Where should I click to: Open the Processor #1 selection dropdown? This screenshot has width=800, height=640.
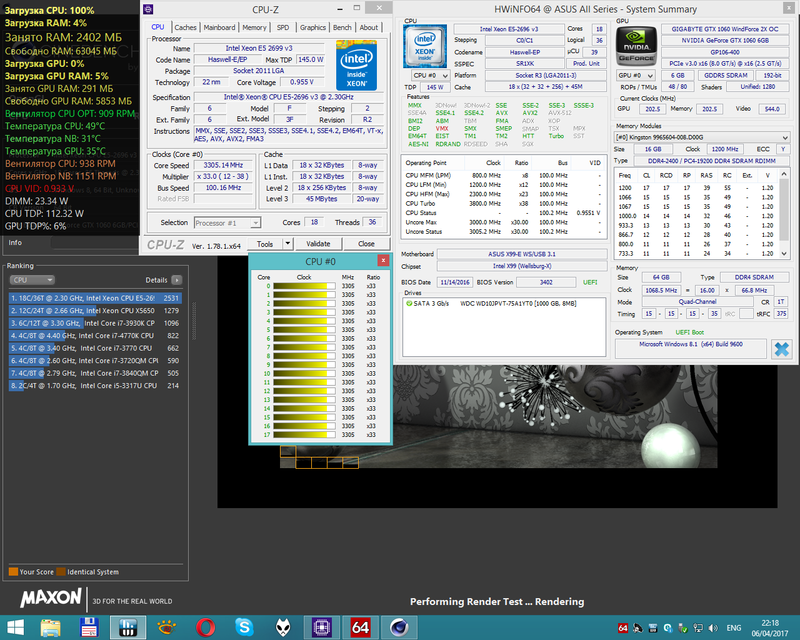tap(228, 223)
